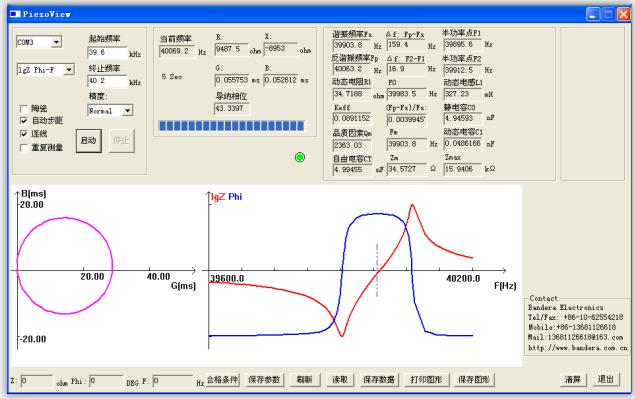Toggle the 连续 checkbox

[24, 134]
